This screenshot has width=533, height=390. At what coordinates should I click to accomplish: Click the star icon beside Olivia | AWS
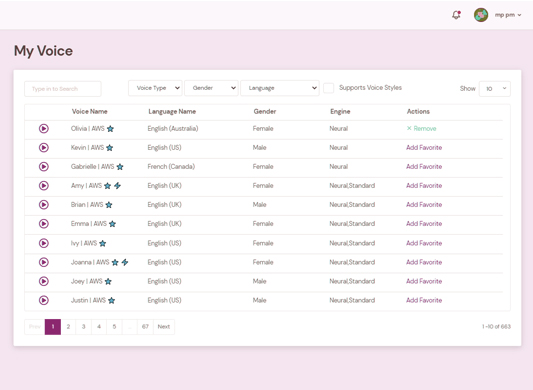110,129
